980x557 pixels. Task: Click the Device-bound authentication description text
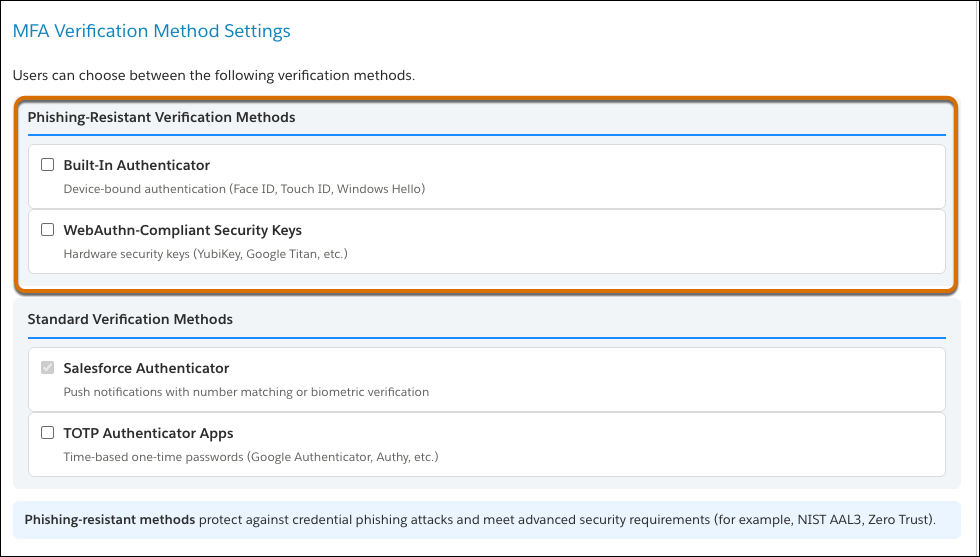pos(244,189)
